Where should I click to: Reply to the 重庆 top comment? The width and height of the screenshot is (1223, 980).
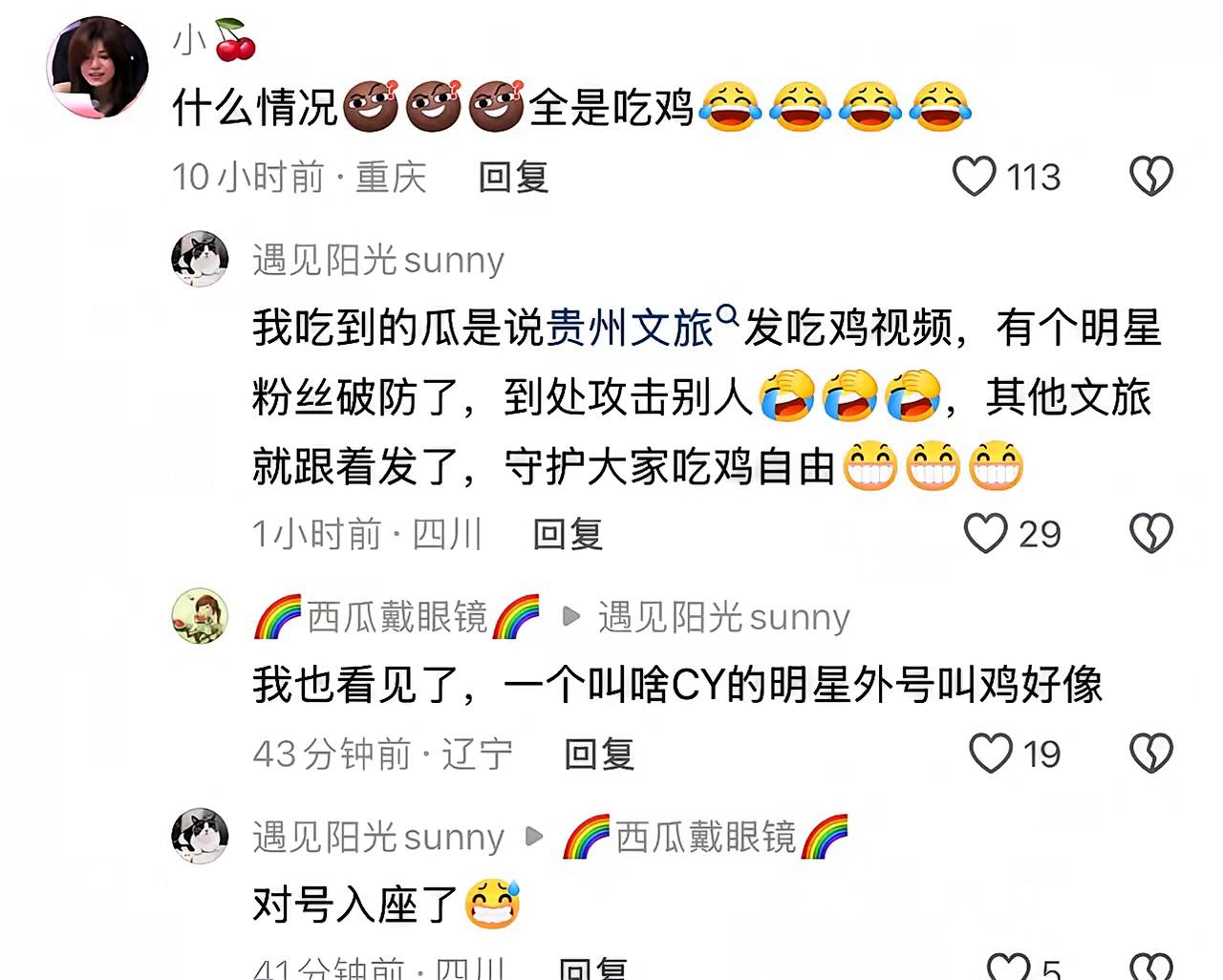[513, 178]
